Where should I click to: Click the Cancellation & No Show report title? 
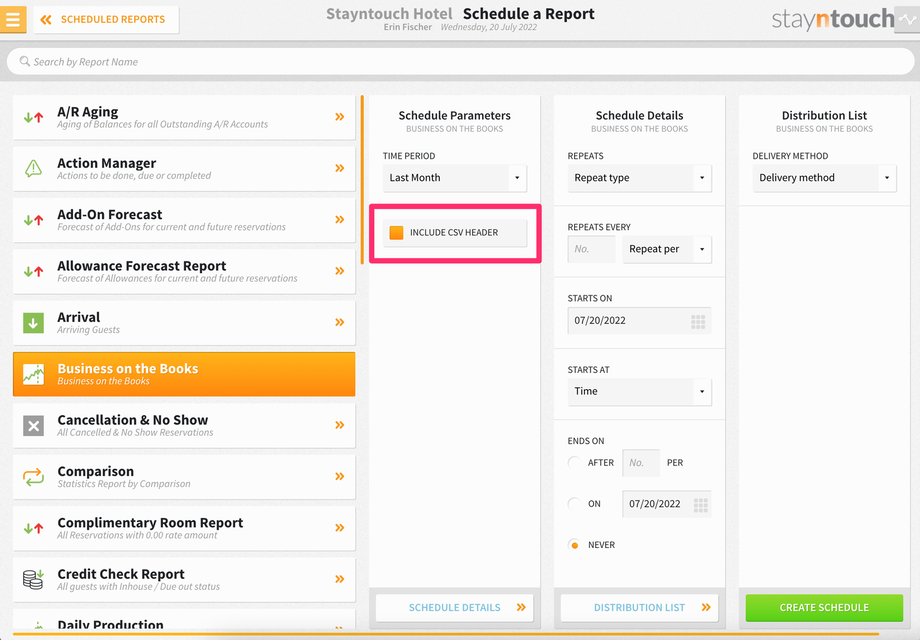click(133, 420)
